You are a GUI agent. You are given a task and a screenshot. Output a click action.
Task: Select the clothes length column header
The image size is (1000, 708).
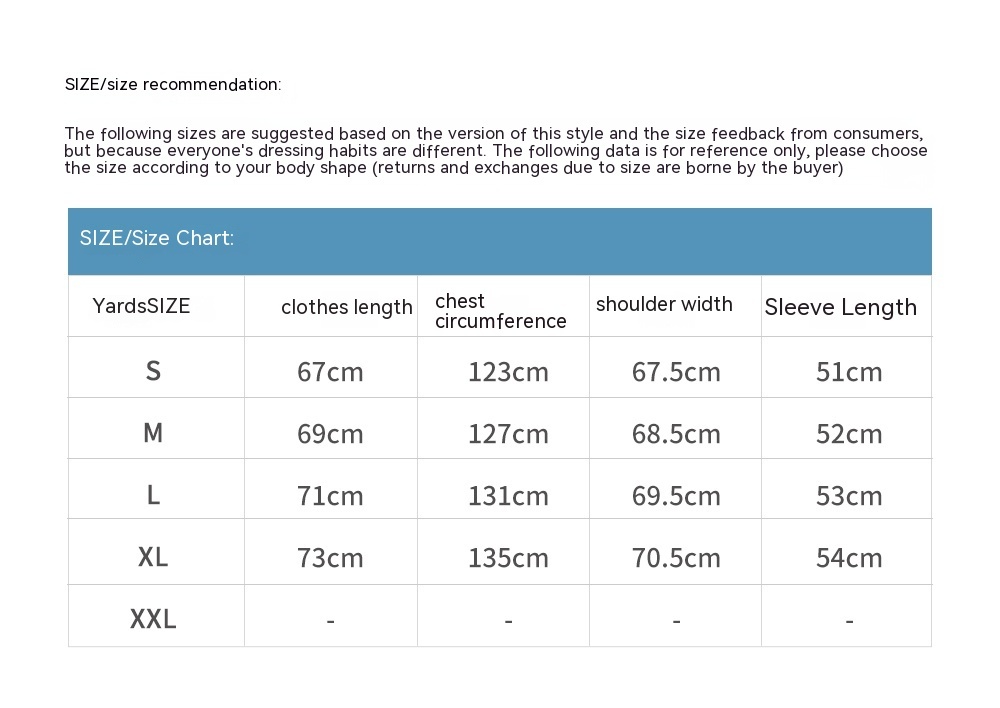pos(346,307)
